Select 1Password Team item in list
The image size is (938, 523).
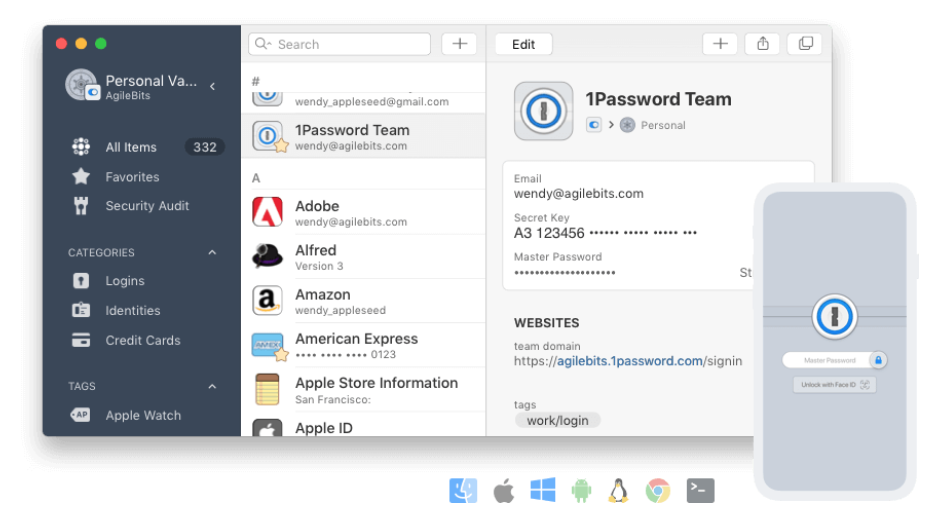[364, 136]
